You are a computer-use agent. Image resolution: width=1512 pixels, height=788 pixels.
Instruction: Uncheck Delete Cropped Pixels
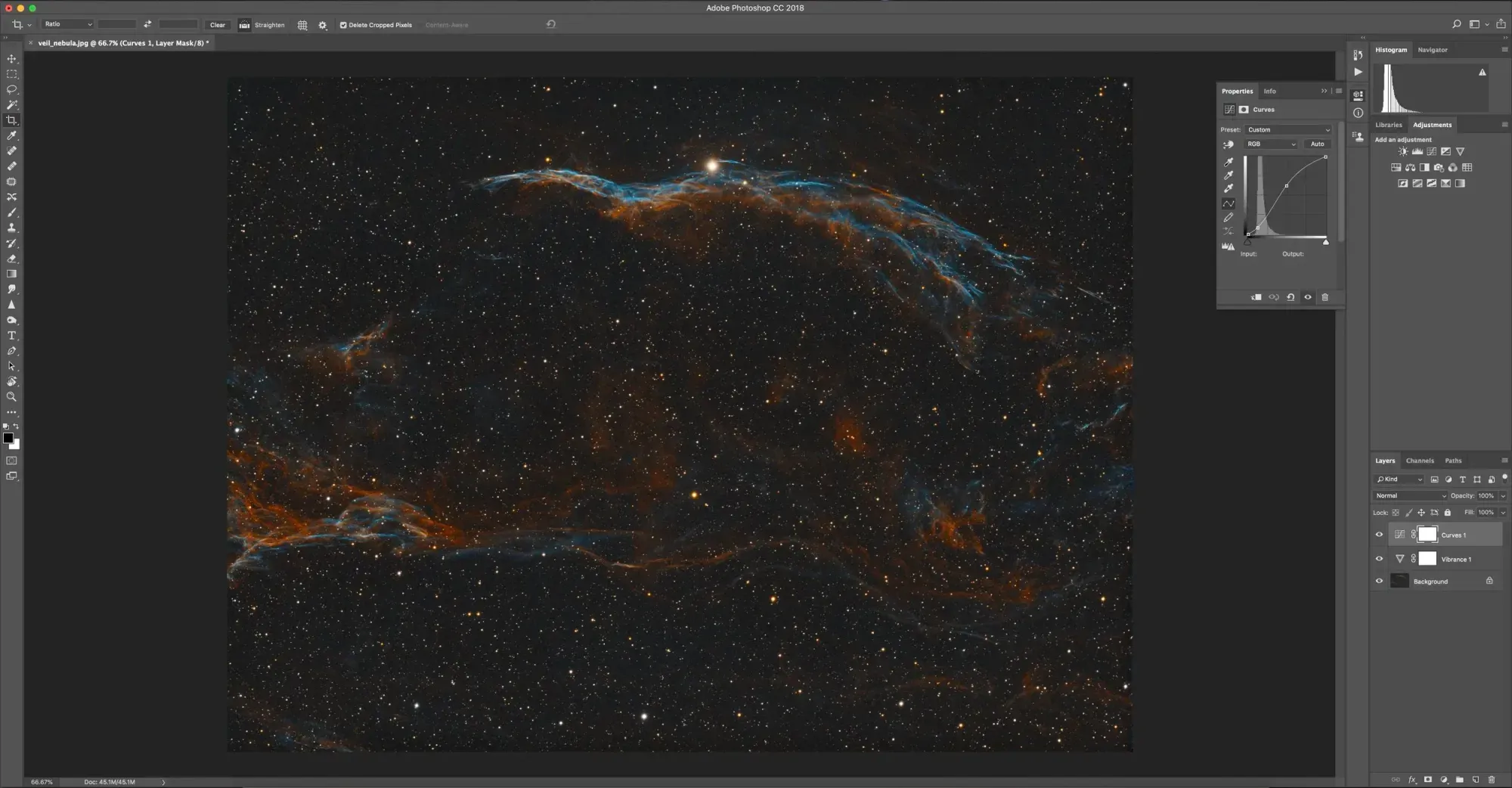(343, 25)
